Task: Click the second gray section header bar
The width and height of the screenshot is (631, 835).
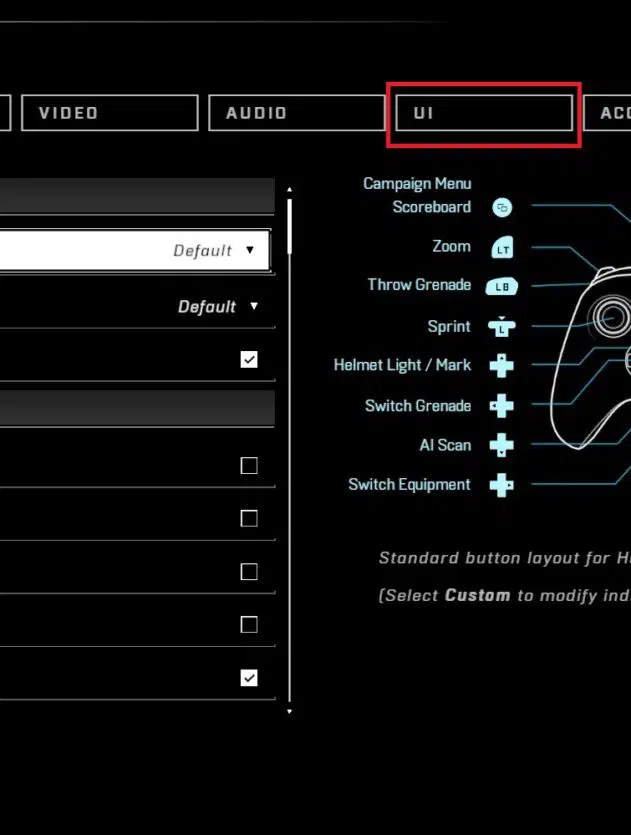Action: (137, 408)
